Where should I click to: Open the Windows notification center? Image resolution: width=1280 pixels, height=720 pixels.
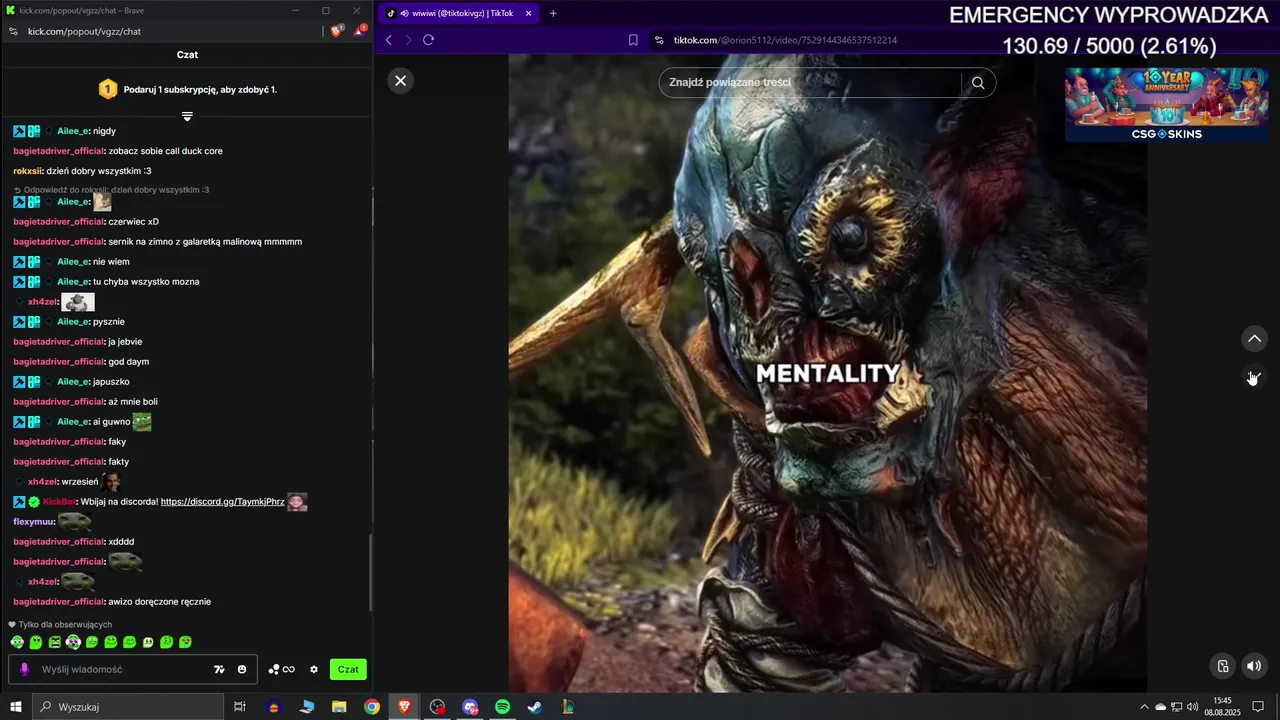coord(1258,707)
